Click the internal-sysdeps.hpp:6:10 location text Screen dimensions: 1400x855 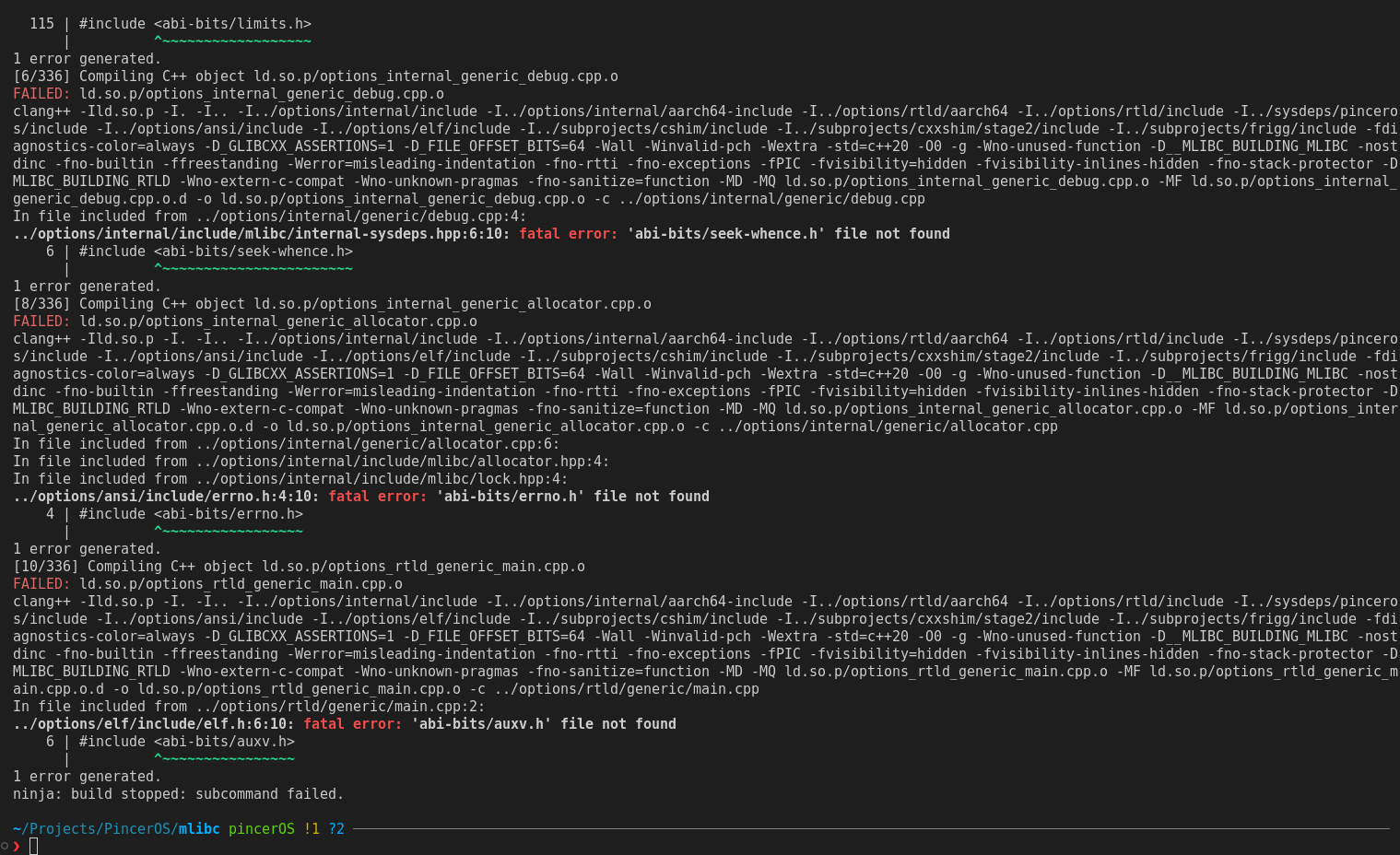click(x=262, y=234)
